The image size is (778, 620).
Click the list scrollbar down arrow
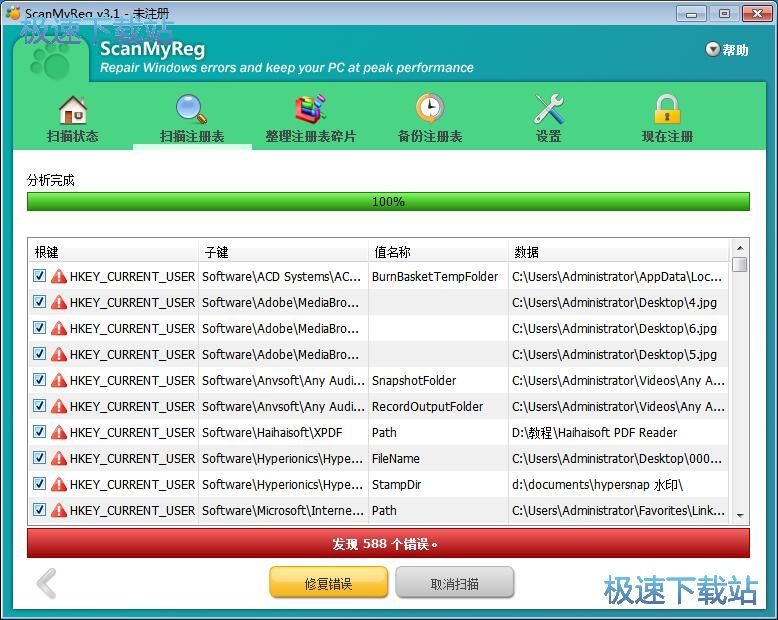[x=740, y=516]
